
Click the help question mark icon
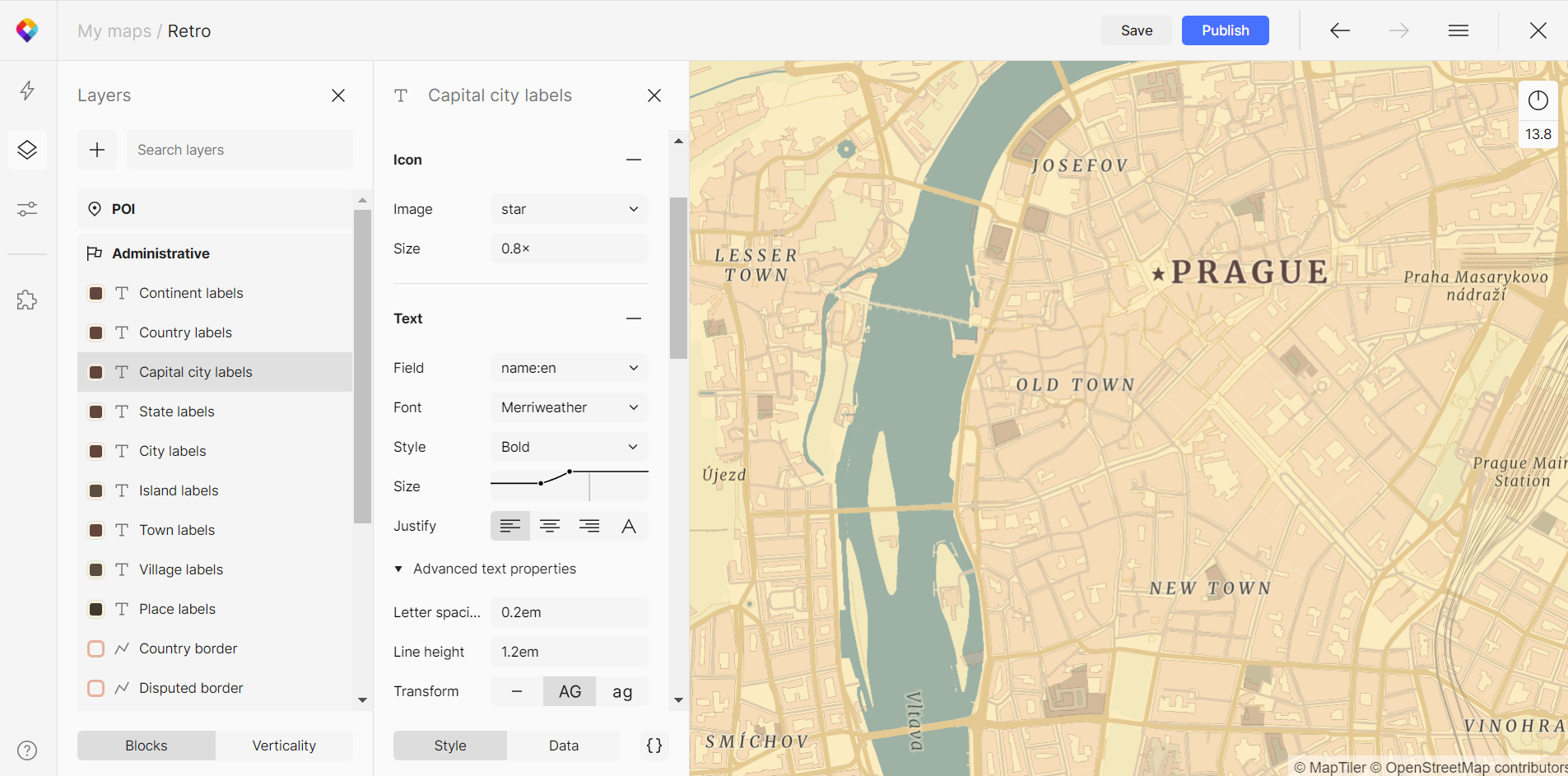tap(27, 750)
